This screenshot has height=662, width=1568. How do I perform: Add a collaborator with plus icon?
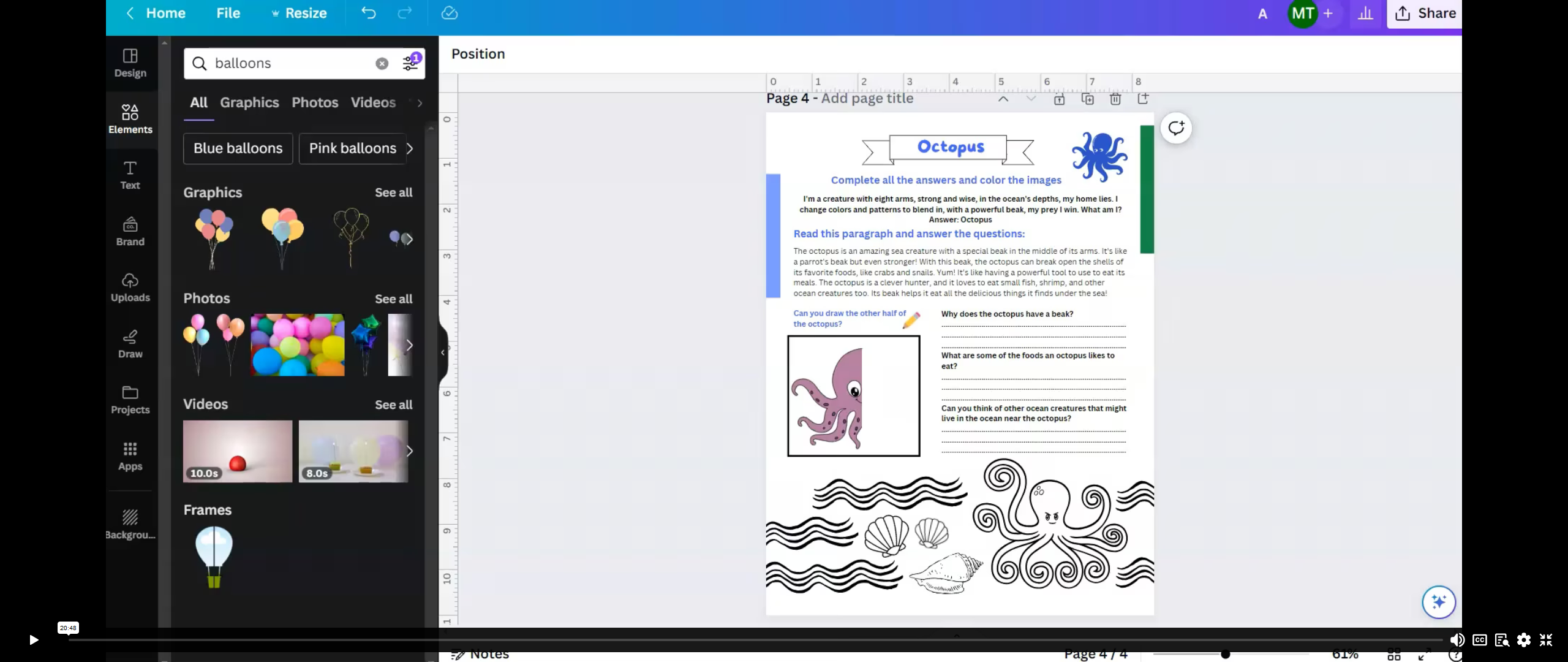(1328, 13)
